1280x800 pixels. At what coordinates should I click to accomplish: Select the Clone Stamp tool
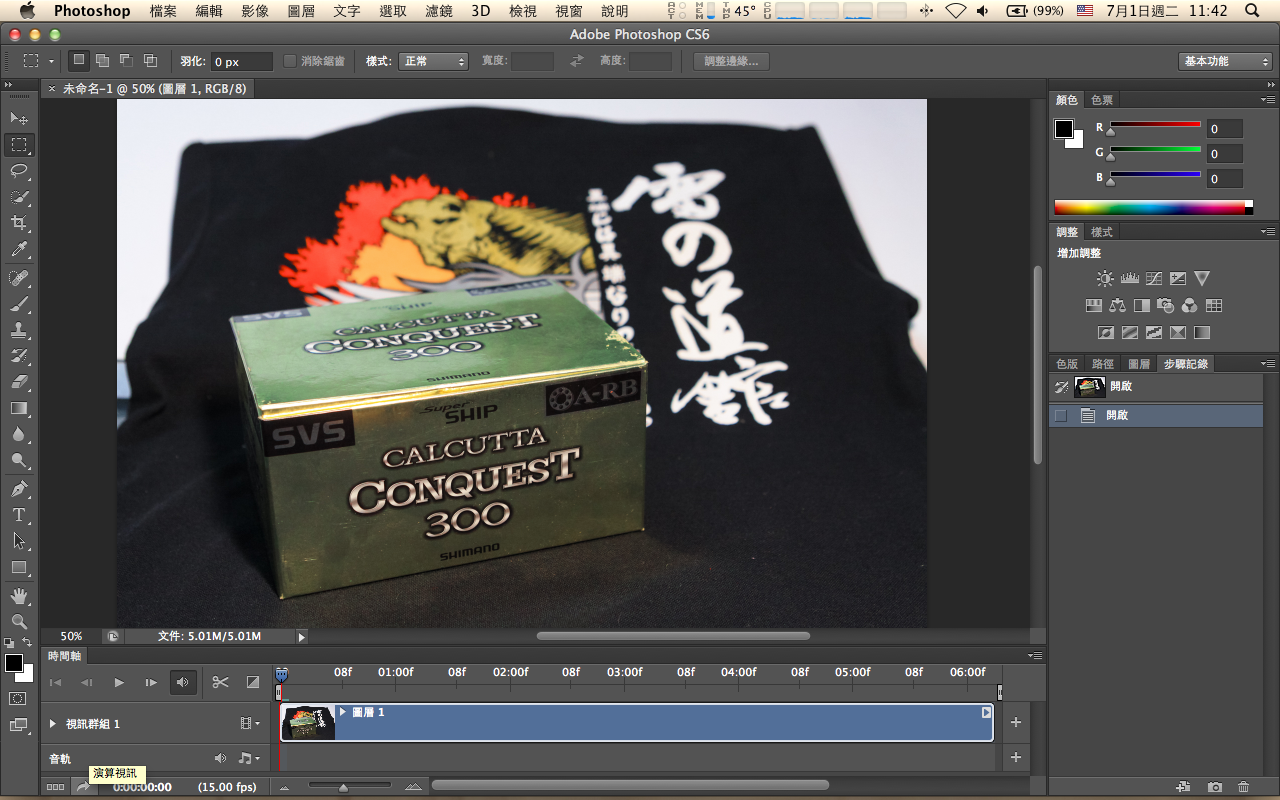point(19,329)
